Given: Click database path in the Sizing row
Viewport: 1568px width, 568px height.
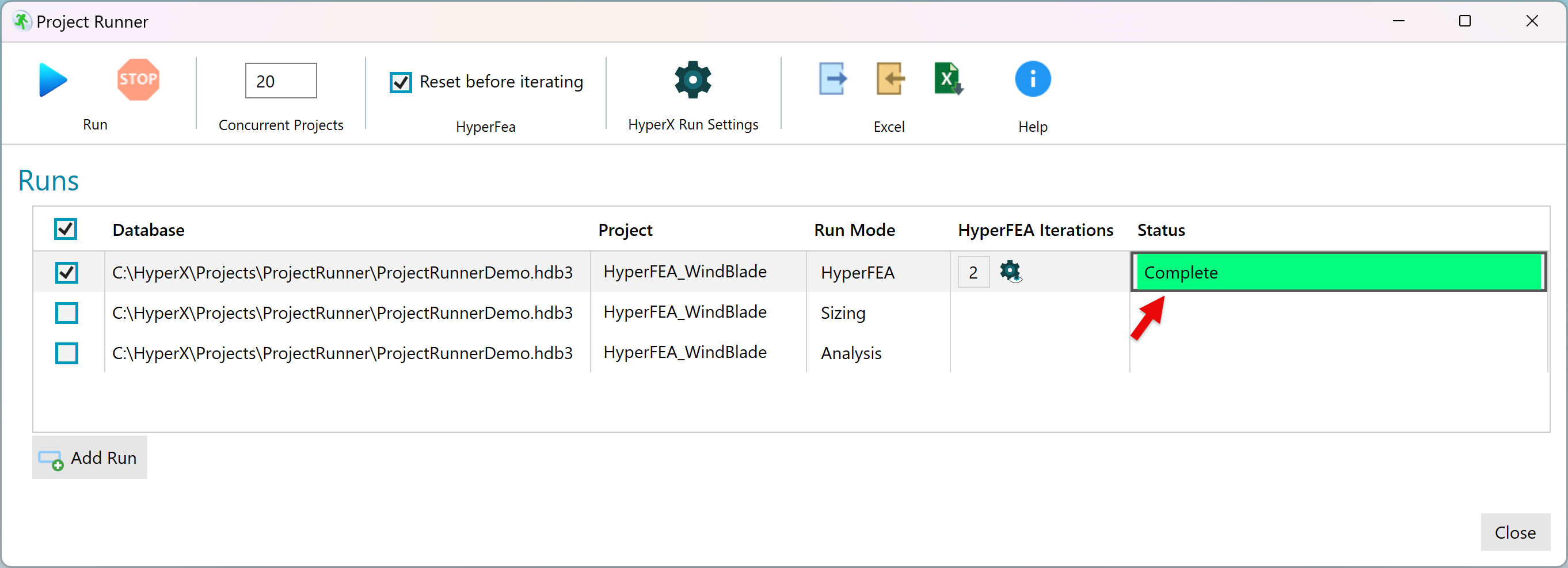Looking at the screenshot, I should [x=342, y=312].
